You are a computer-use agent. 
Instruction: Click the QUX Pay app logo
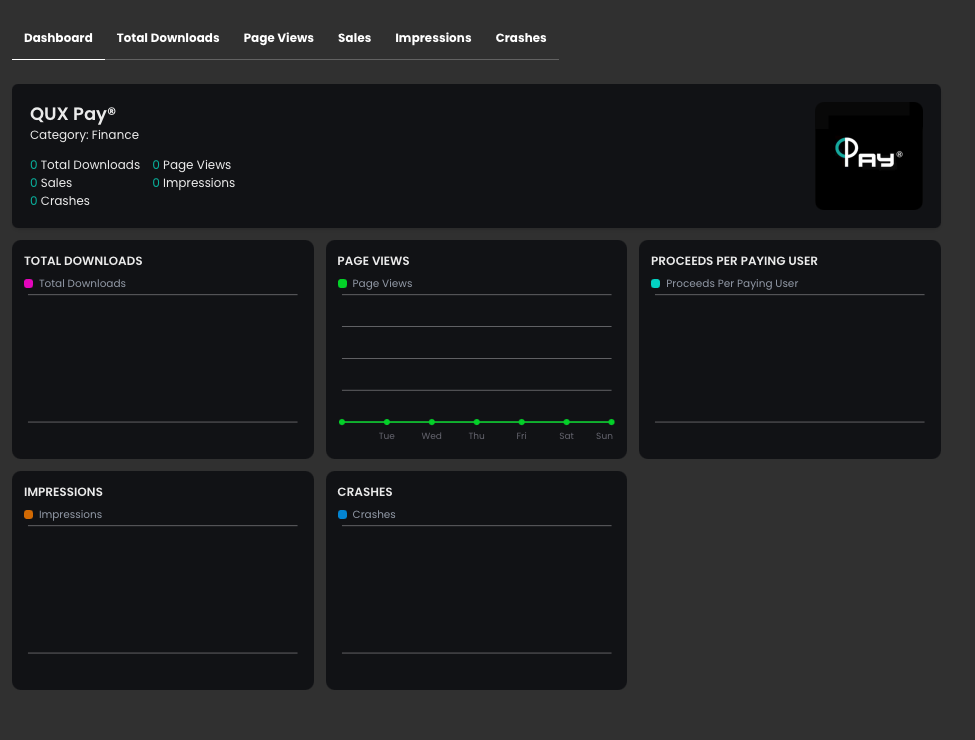tap(868, 156)
